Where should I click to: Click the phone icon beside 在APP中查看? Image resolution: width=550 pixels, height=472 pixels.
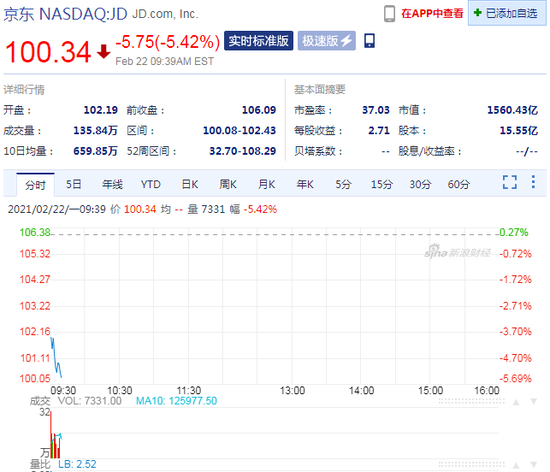point(389,14)
